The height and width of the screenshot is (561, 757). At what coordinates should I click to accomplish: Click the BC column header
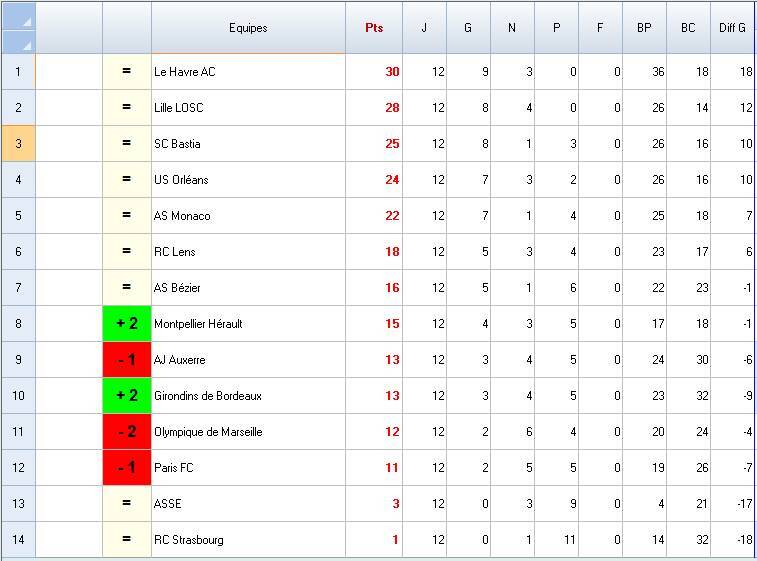(688, 28)
